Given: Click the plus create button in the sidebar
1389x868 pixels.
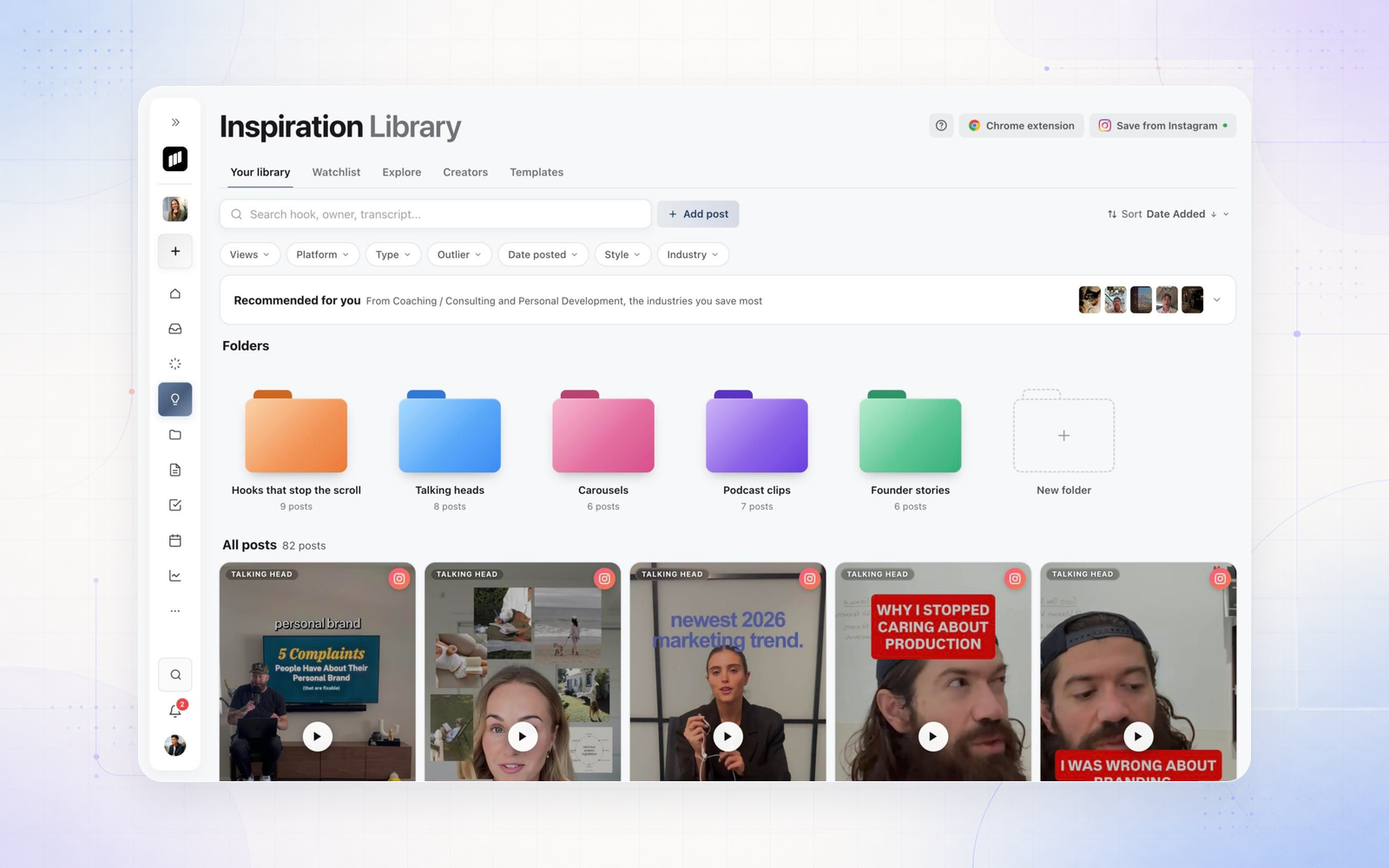Looking at the screenshot, I should click(175, 251).
